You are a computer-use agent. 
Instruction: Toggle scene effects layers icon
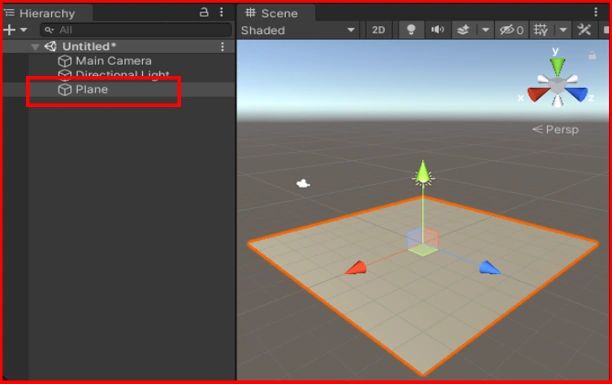pyautogui.click(x=463, y=30)
